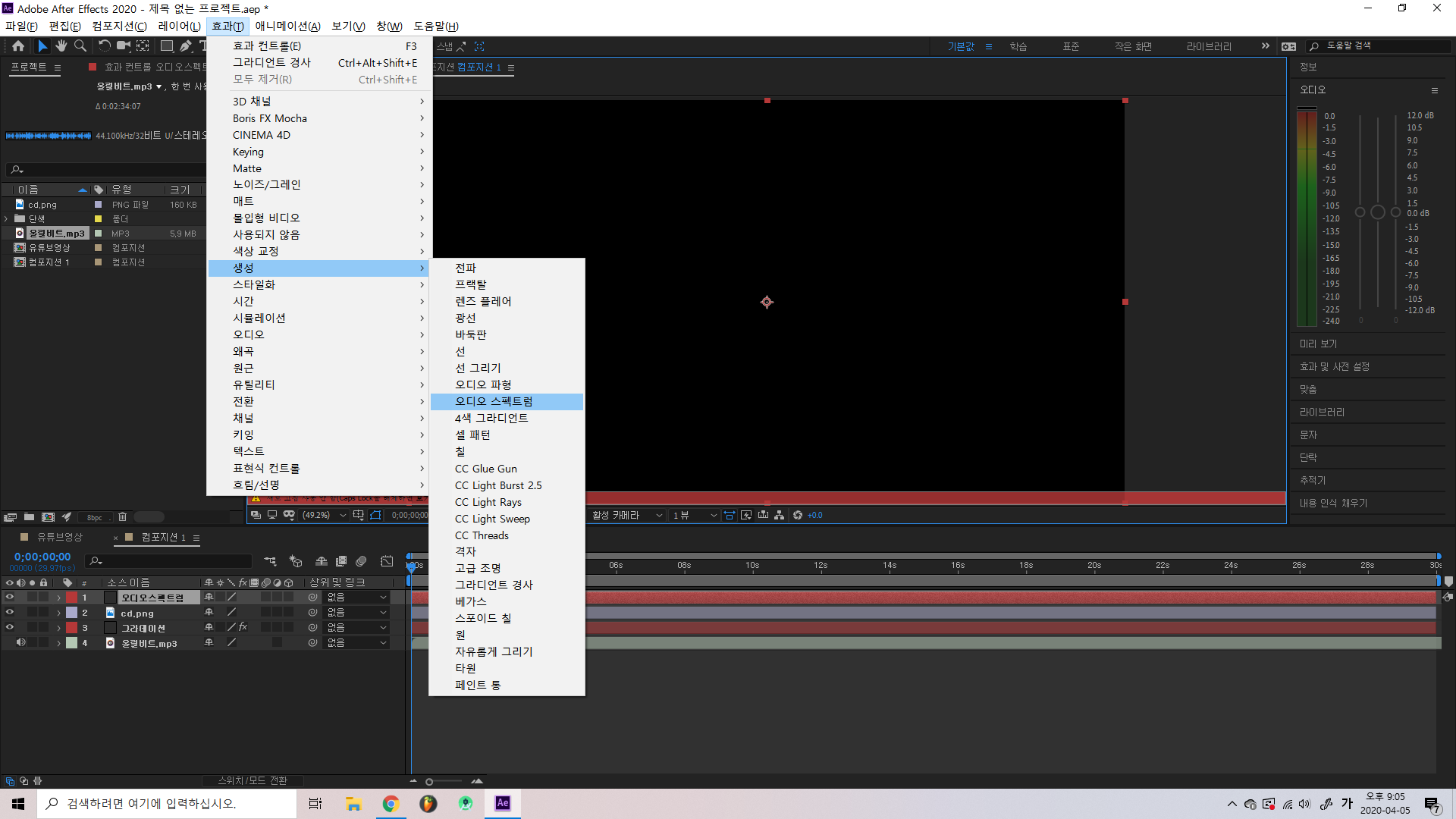The image size is (1456, 819).
Task: Toggle lock box for cd.png layer
Action: click(44, 613)
